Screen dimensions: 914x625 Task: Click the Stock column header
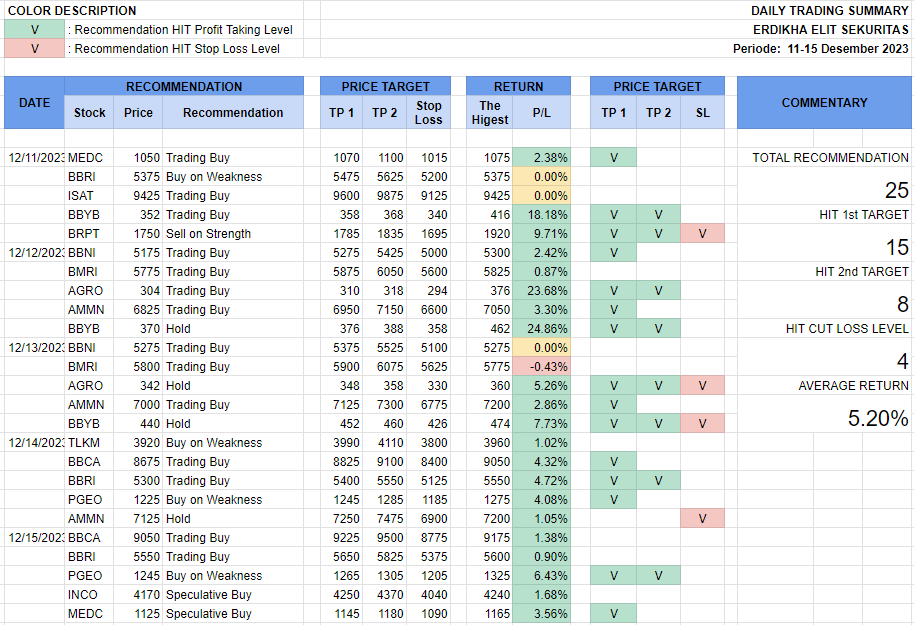tap(90, 113)
